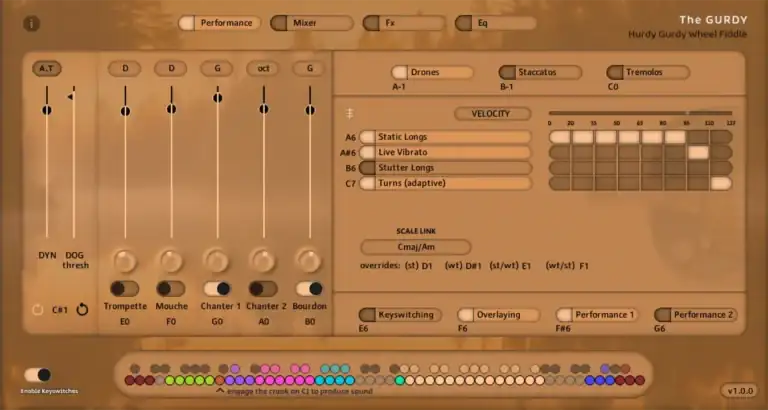Disable the Bourdon switch
This screenshot has width=768, height=410.
point(310,289)
